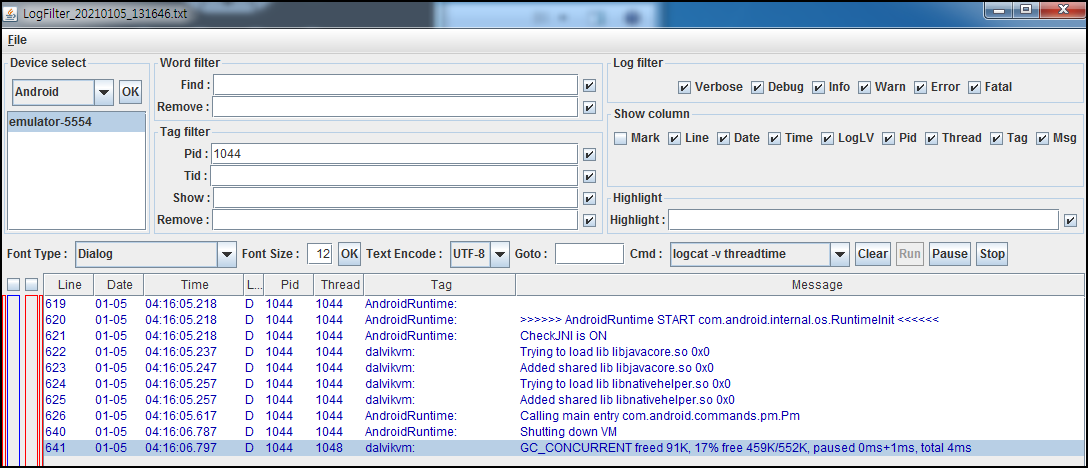1088x468 pixels.
Task: Toggle the Word filter Remove checkbox
Action: point(590,107)
